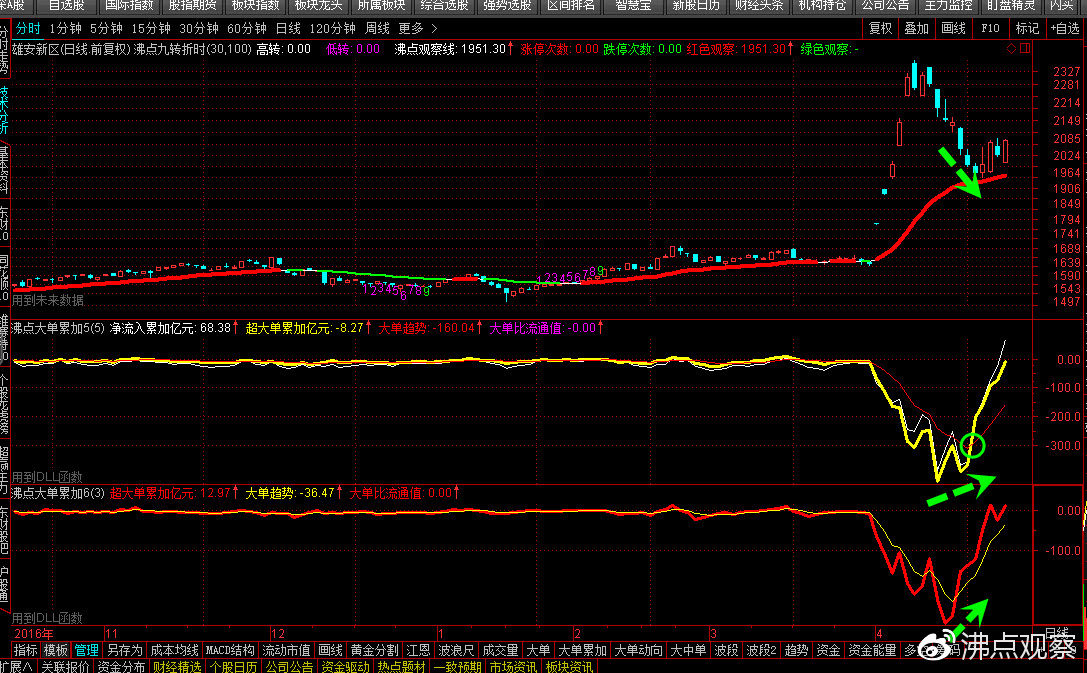1087x673 pixels.
Task: Click the +自选 add-to-watchlist button
Action: click(x=1063, y=28)
